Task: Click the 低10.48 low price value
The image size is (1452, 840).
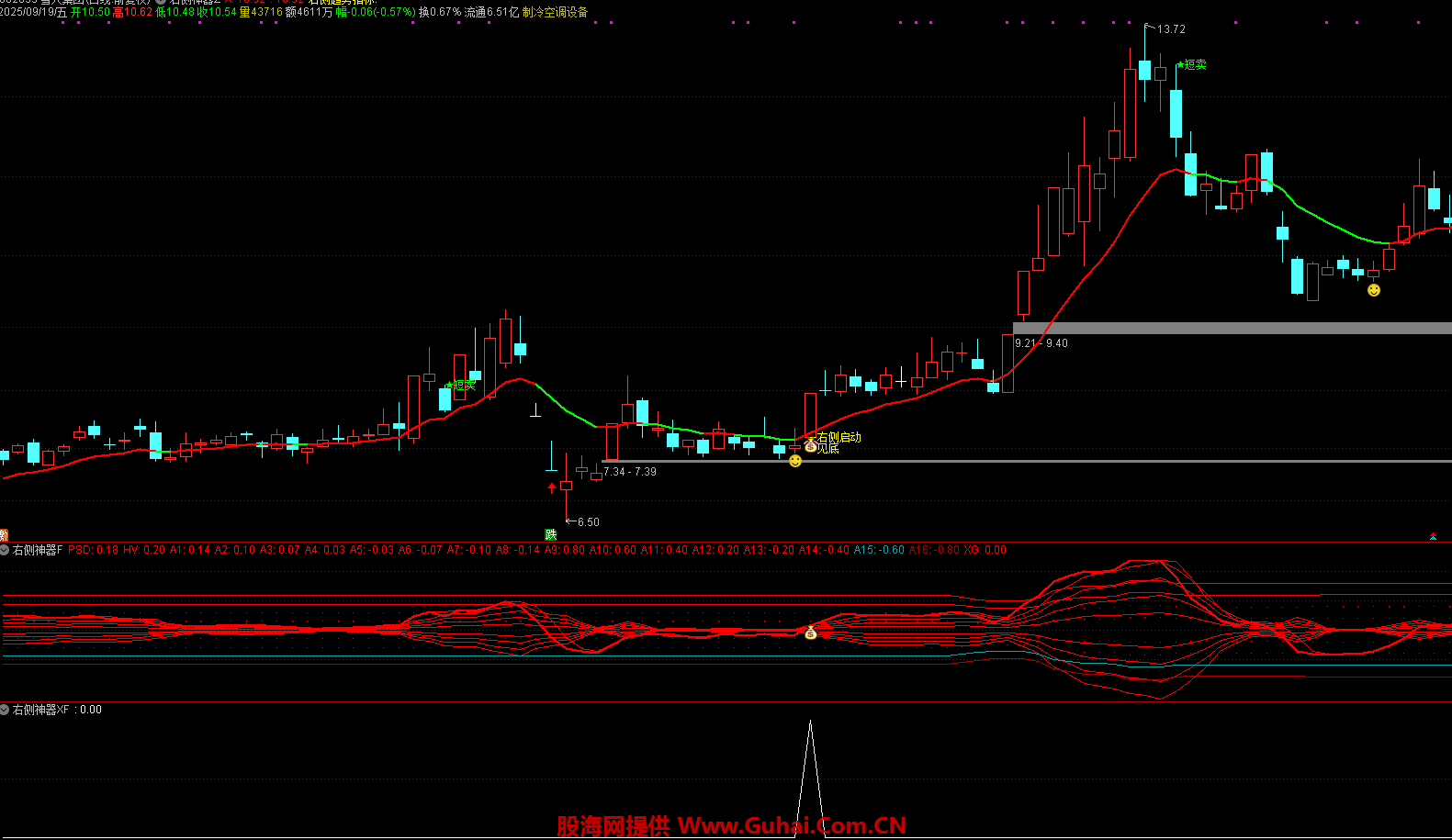Action: 175,12
